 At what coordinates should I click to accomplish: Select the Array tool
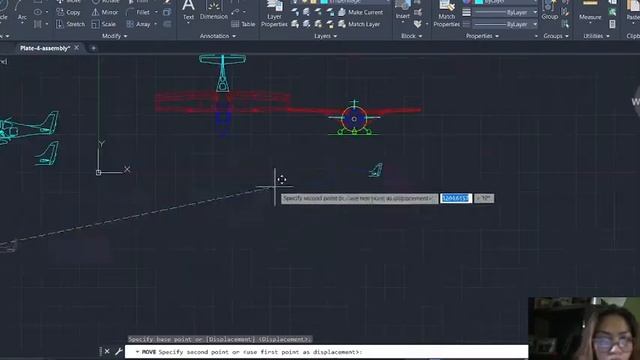pyautogui.click(x=138, y=24)
